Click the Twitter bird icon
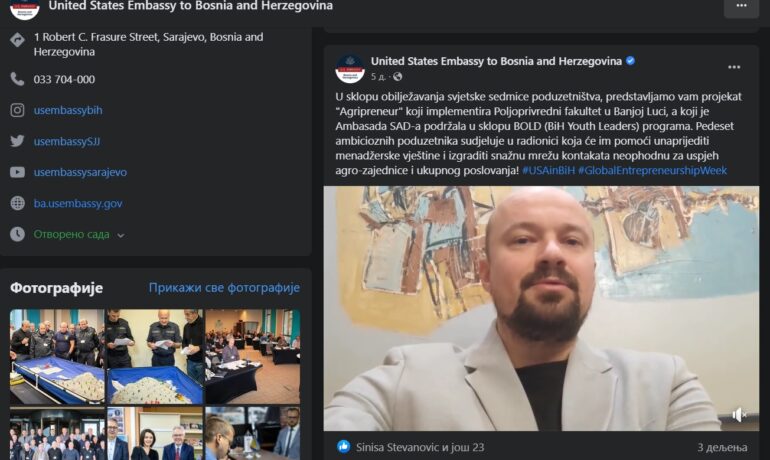 pyautogui.click(x=17, y=141)
